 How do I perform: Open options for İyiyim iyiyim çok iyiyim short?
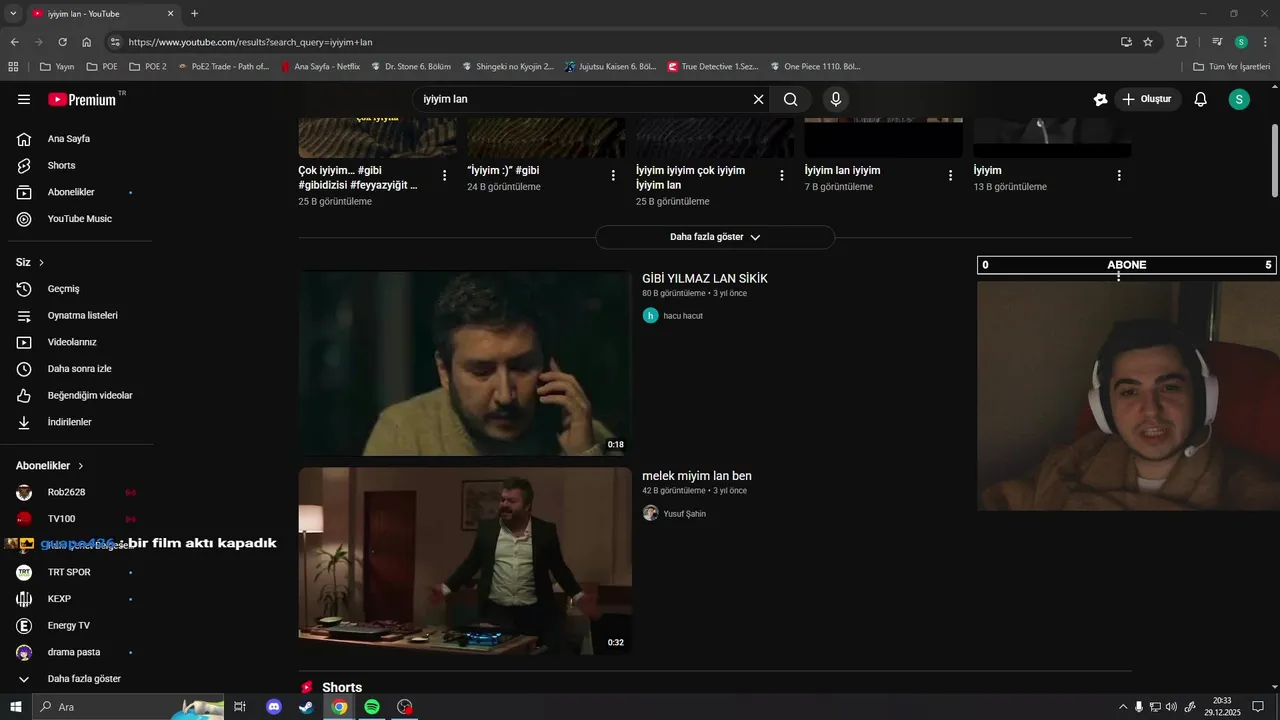782,175
